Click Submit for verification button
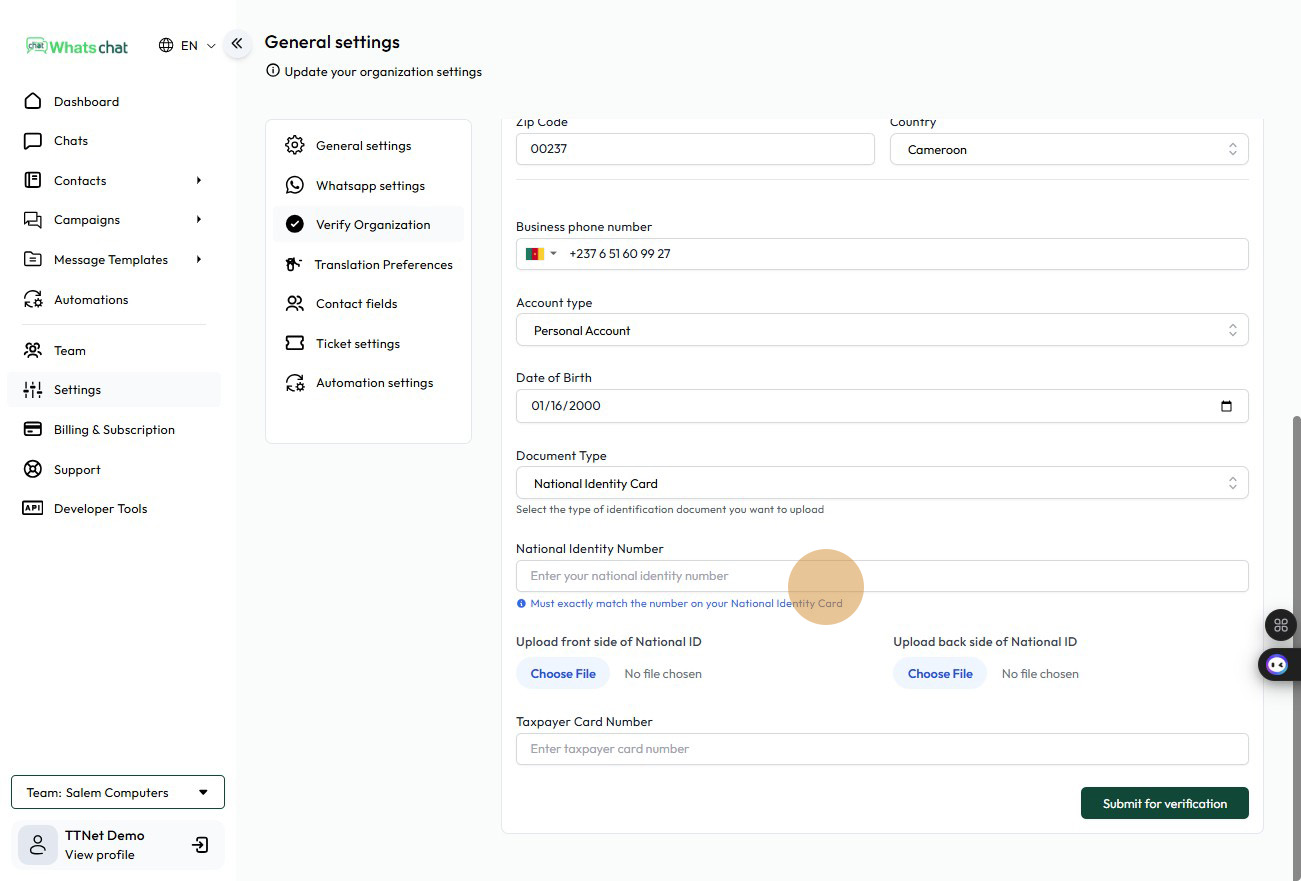The width and height of the screenshot is (1301, 881). click(1164, 804)
